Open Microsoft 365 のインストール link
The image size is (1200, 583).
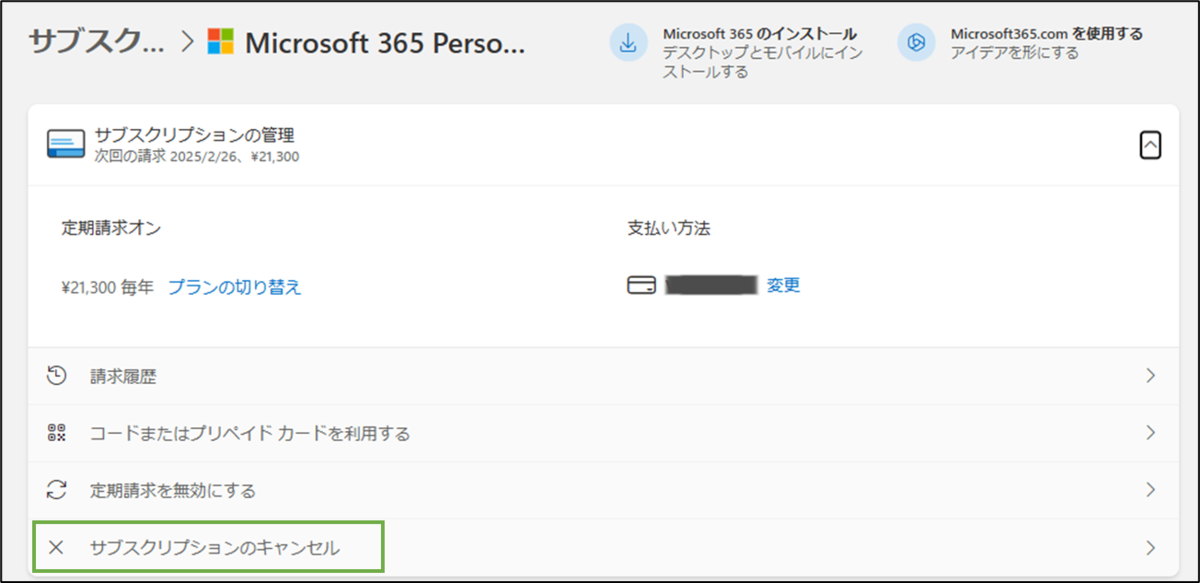pyautogui.click(x=760, y=34)
